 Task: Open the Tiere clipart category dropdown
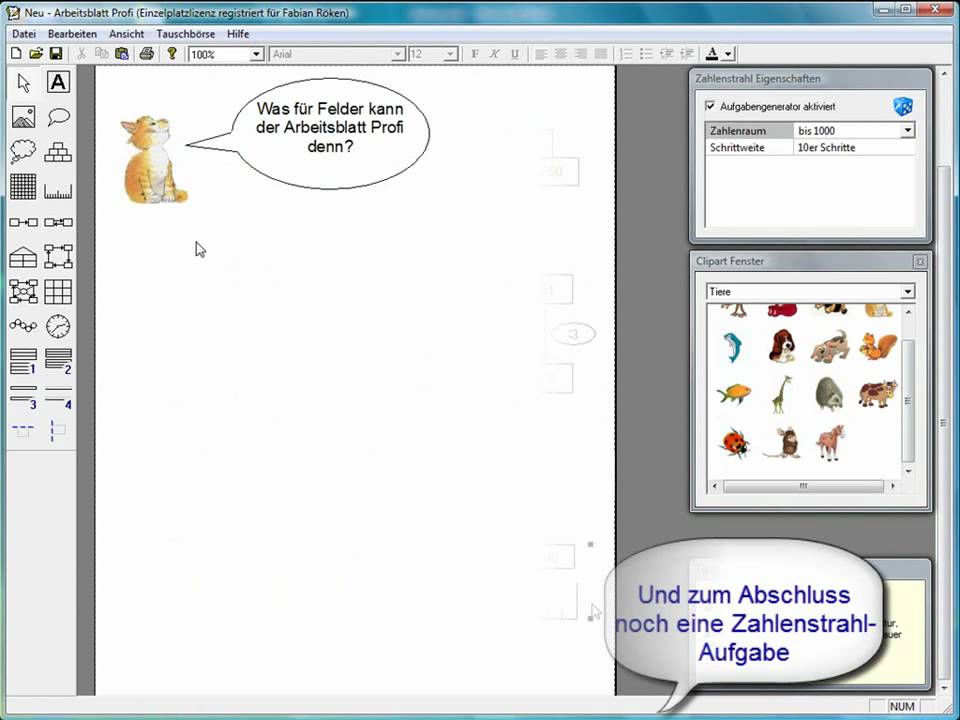tap(907, 291)
